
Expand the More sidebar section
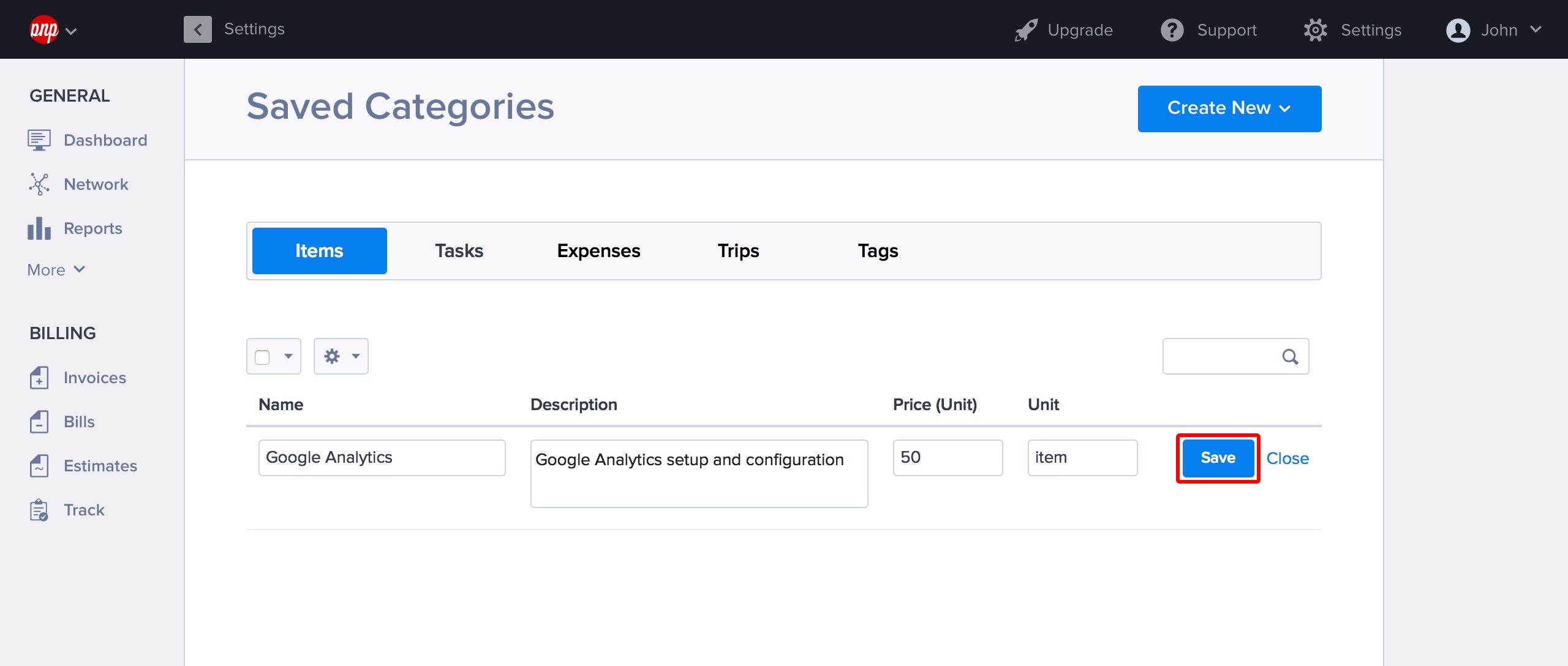[x=56, y=270]
